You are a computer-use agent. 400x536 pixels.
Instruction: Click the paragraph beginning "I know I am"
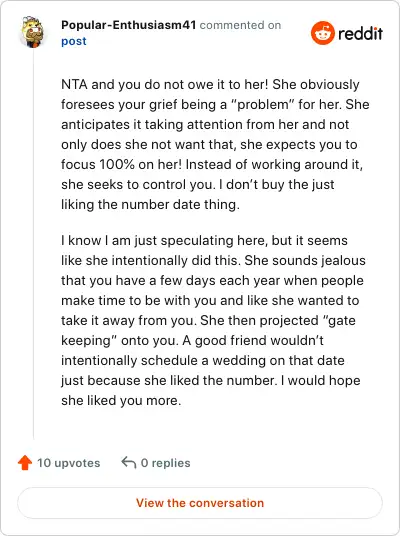click(x=213, y=320)
